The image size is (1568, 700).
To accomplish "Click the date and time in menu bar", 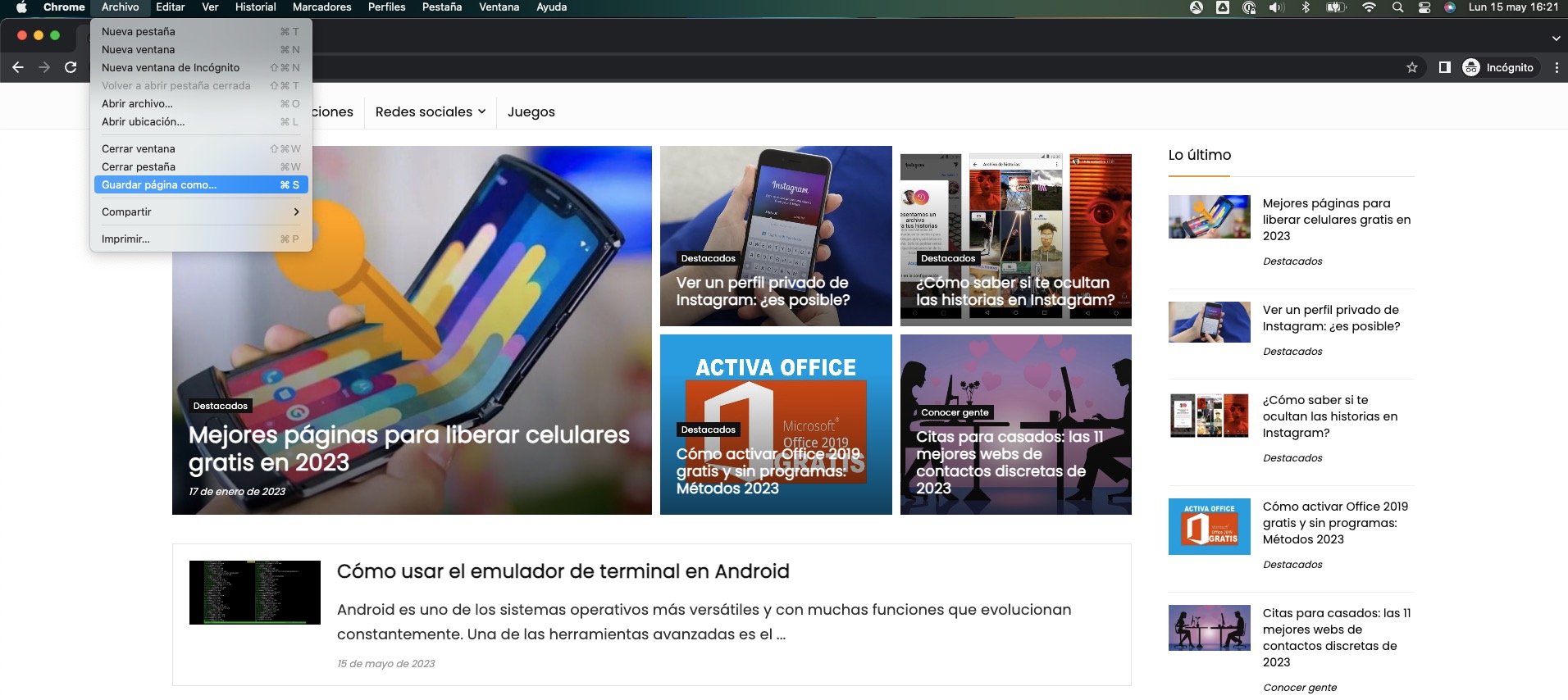I will 1513,7.
